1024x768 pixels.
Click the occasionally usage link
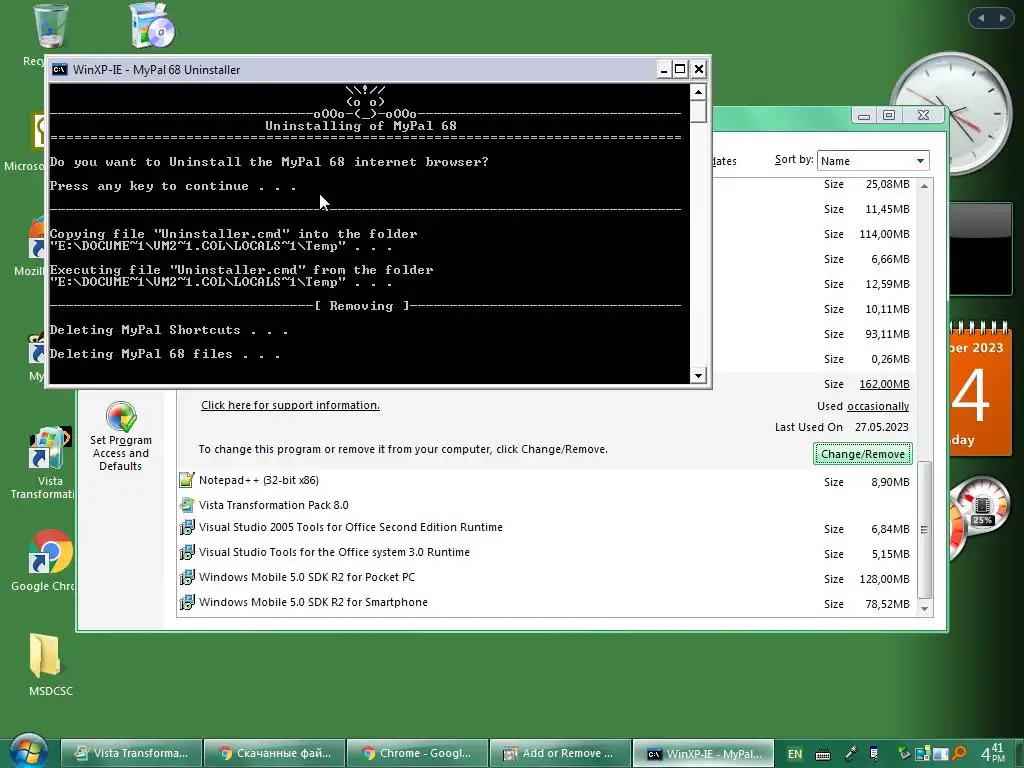click(x=878, y=406)
